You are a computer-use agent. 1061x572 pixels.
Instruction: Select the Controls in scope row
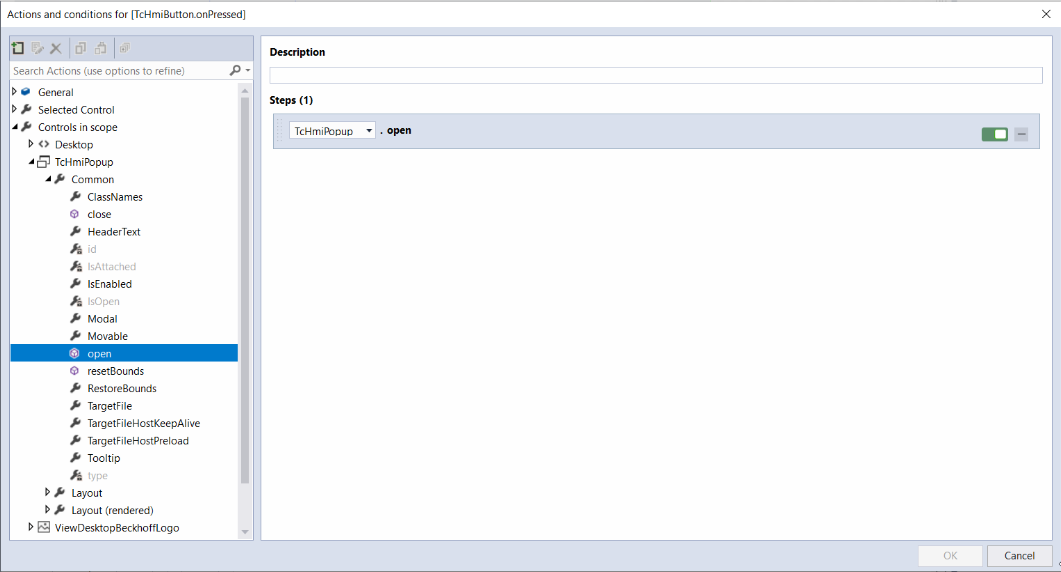pyautogui.click(x=77, y=127)
